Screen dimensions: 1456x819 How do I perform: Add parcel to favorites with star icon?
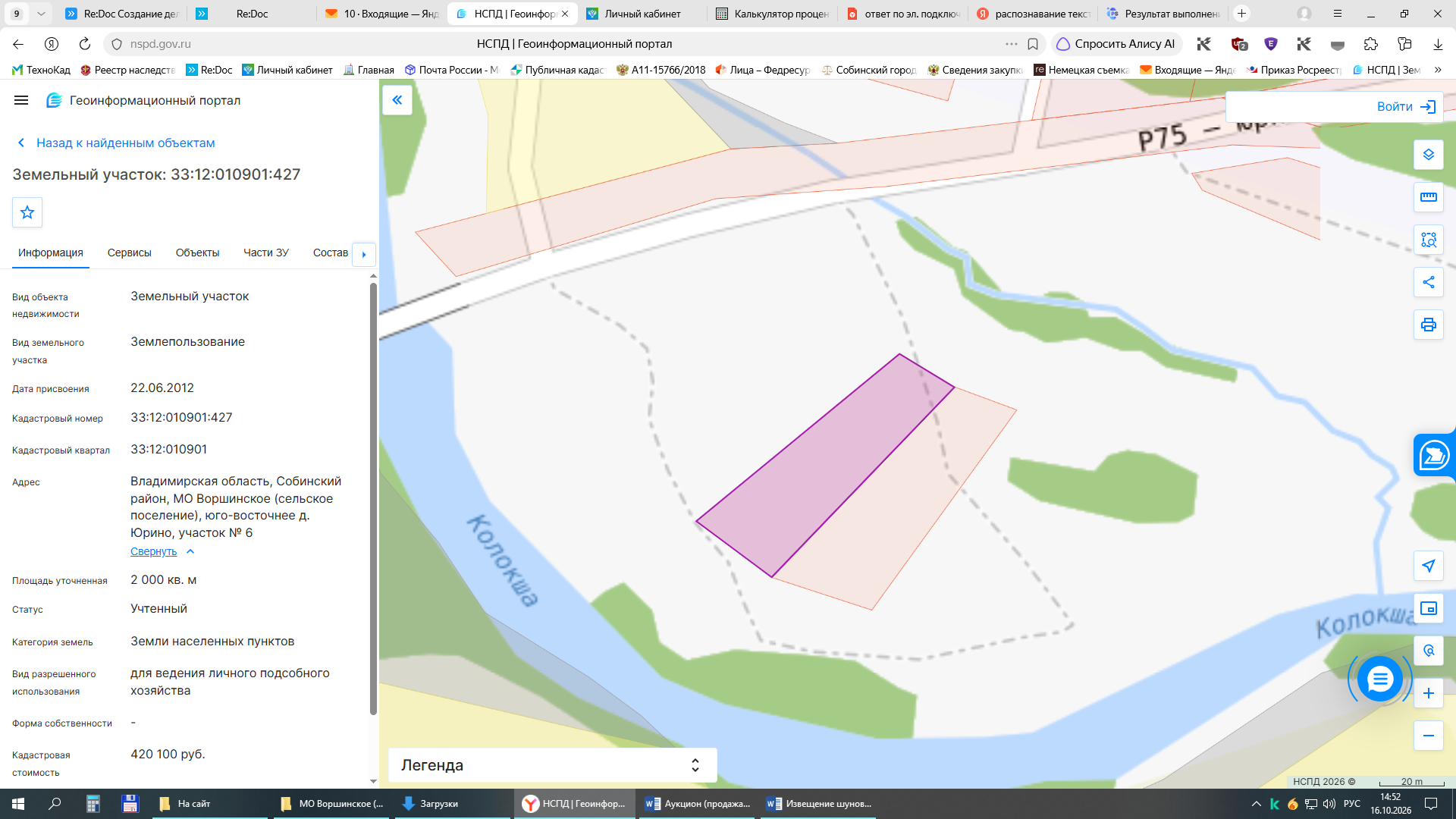point(27,212)
